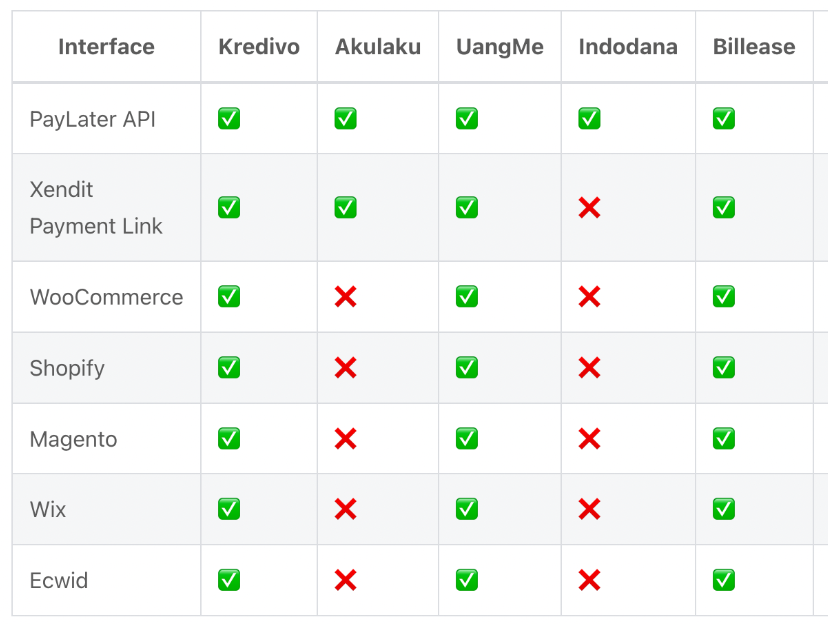Select the Indodana column header
Screen dimensions: 828x624
coord(628,47)
